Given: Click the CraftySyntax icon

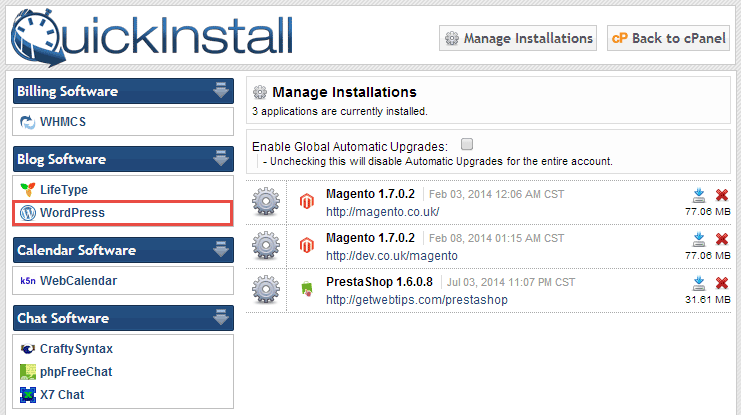Looking at the screenshot, I should [28, 349].
